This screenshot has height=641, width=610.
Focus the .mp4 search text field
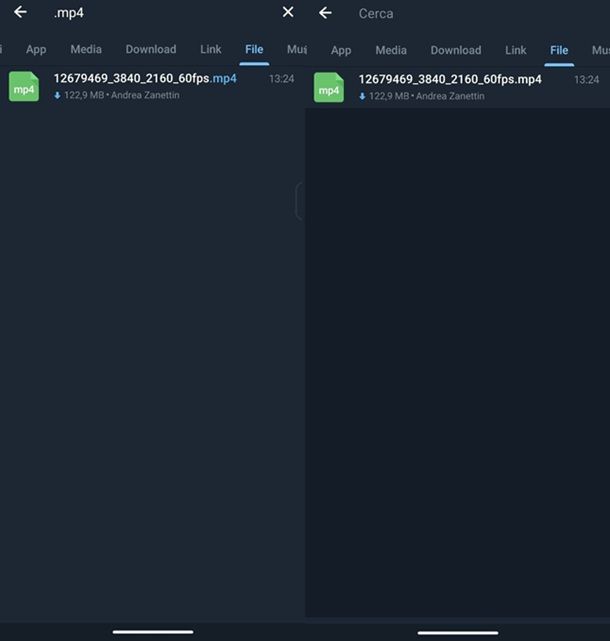pyautogui.click(x=164, y=13)
